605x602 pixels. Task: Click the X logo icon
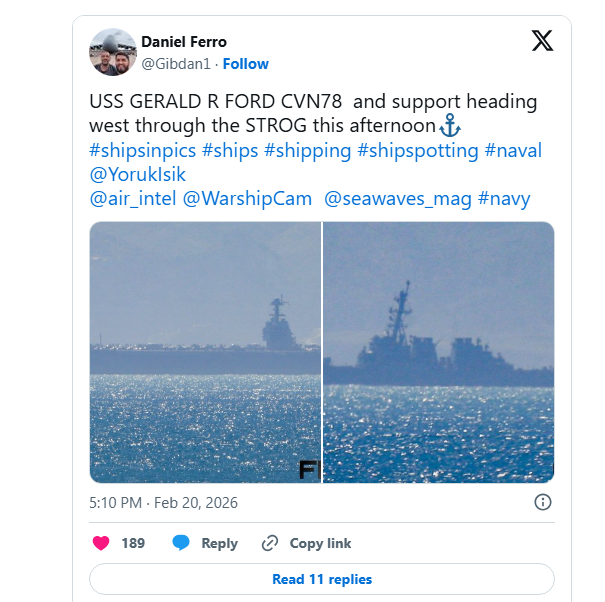[x=541, y=41]
